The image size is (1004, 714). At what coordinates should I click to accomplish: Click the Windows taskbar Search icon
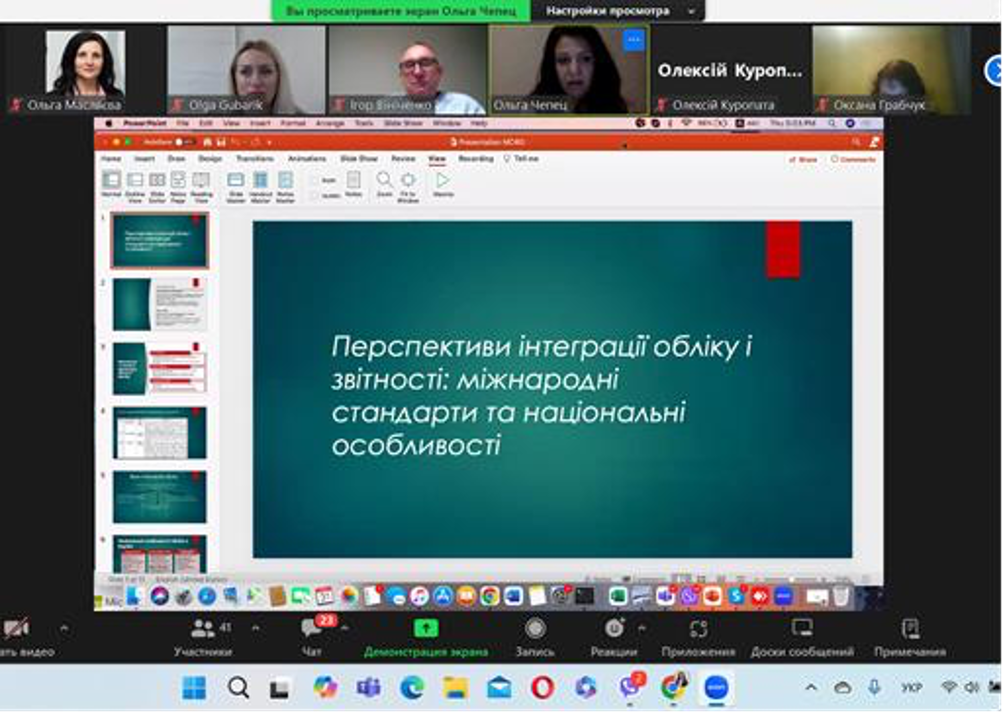pyautogui.click(x=238, y=688)
